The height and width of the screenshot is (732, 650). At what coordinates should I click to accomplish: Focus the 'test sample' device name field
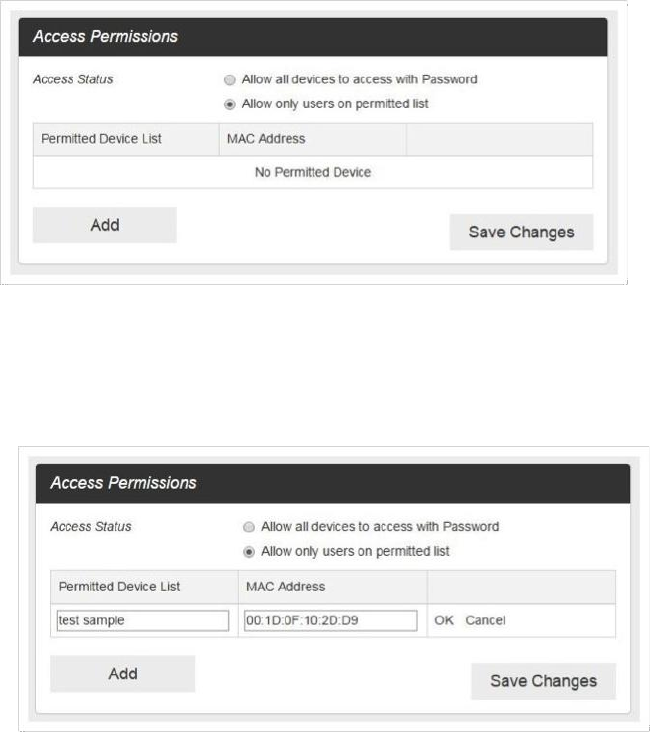point(143,621)
